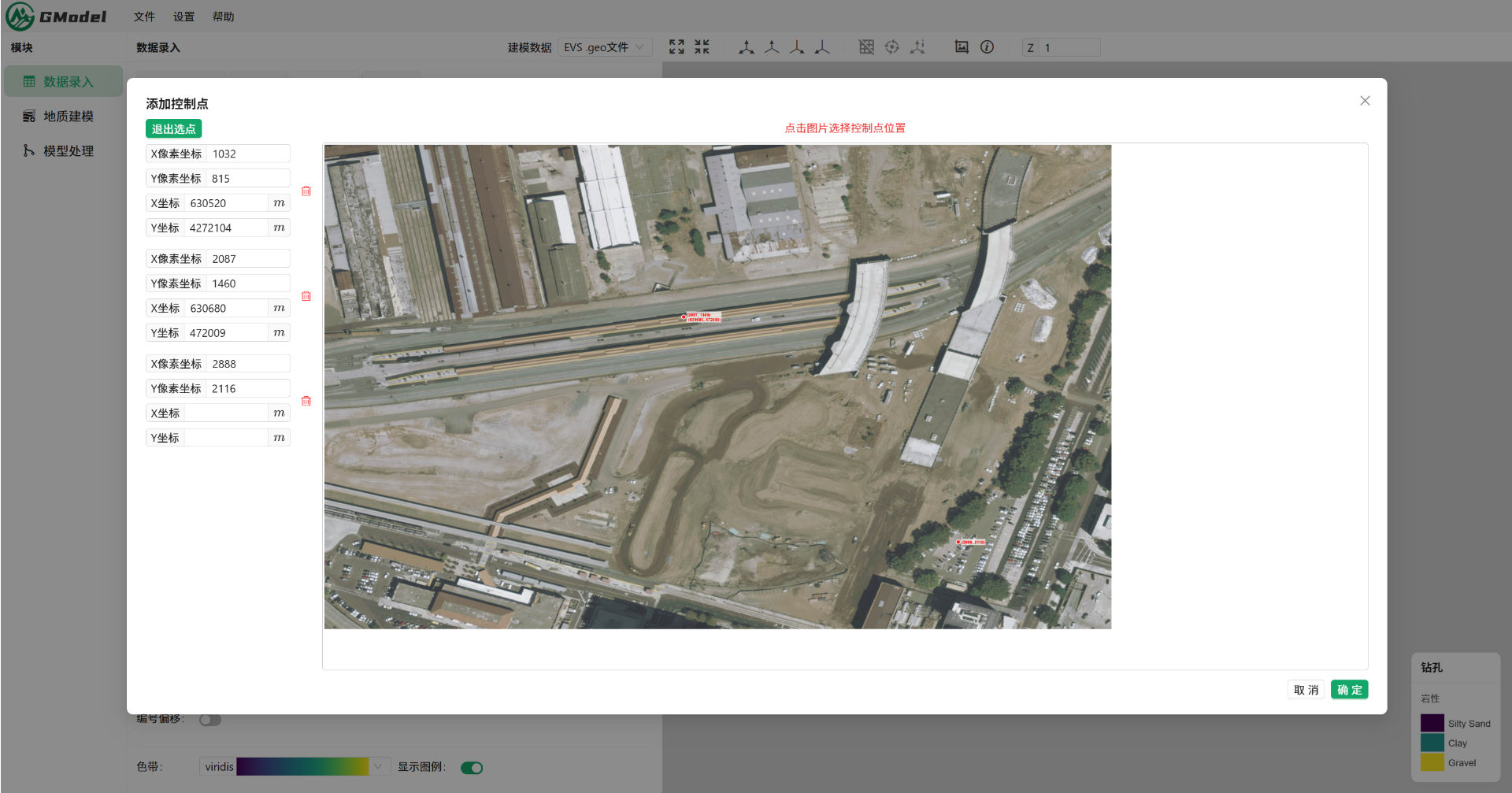Click the screenshot image icon in toolbar

962,47
